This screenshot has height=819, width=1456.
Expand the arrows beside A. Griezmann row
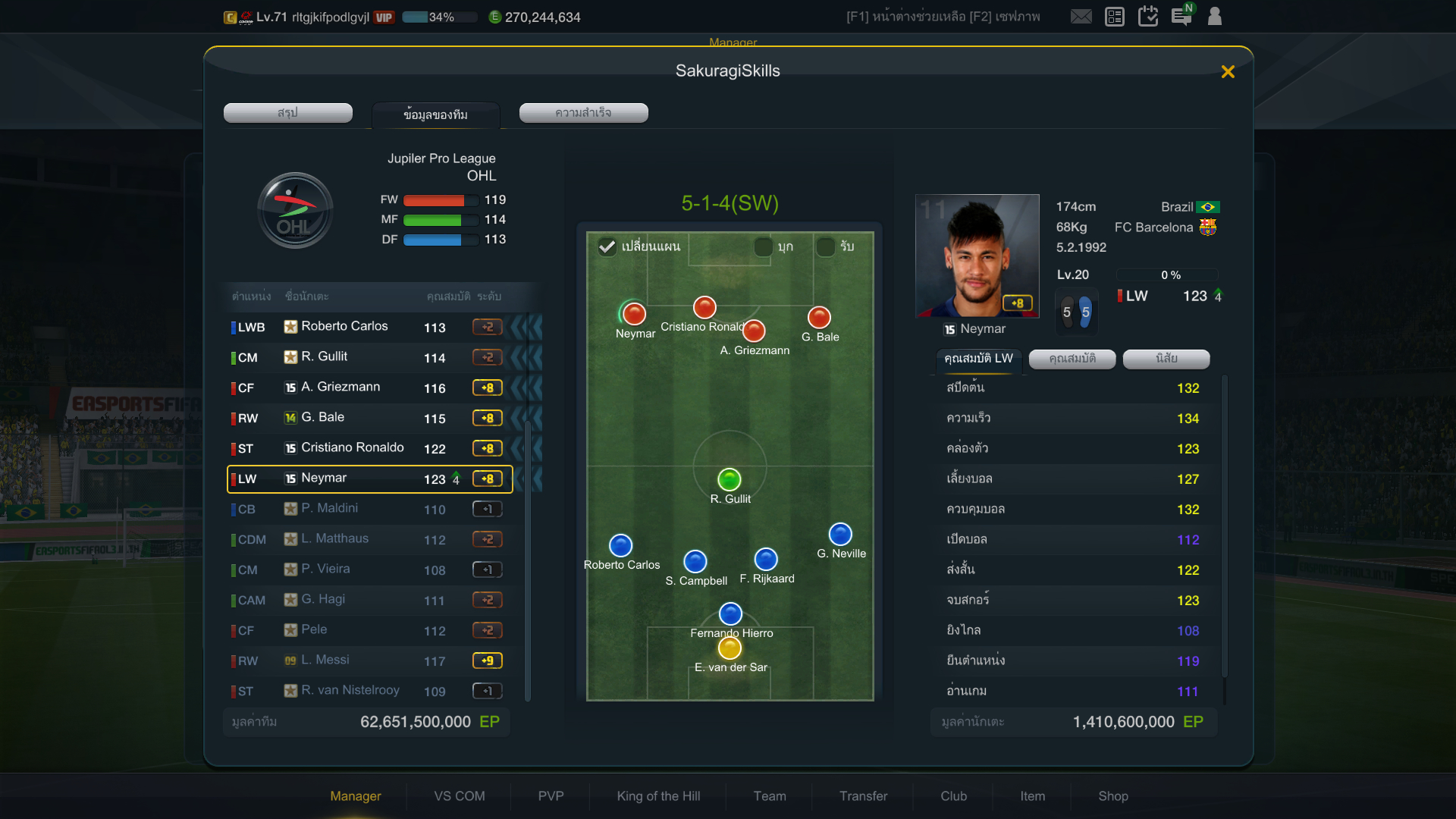(x=527, y=388)
